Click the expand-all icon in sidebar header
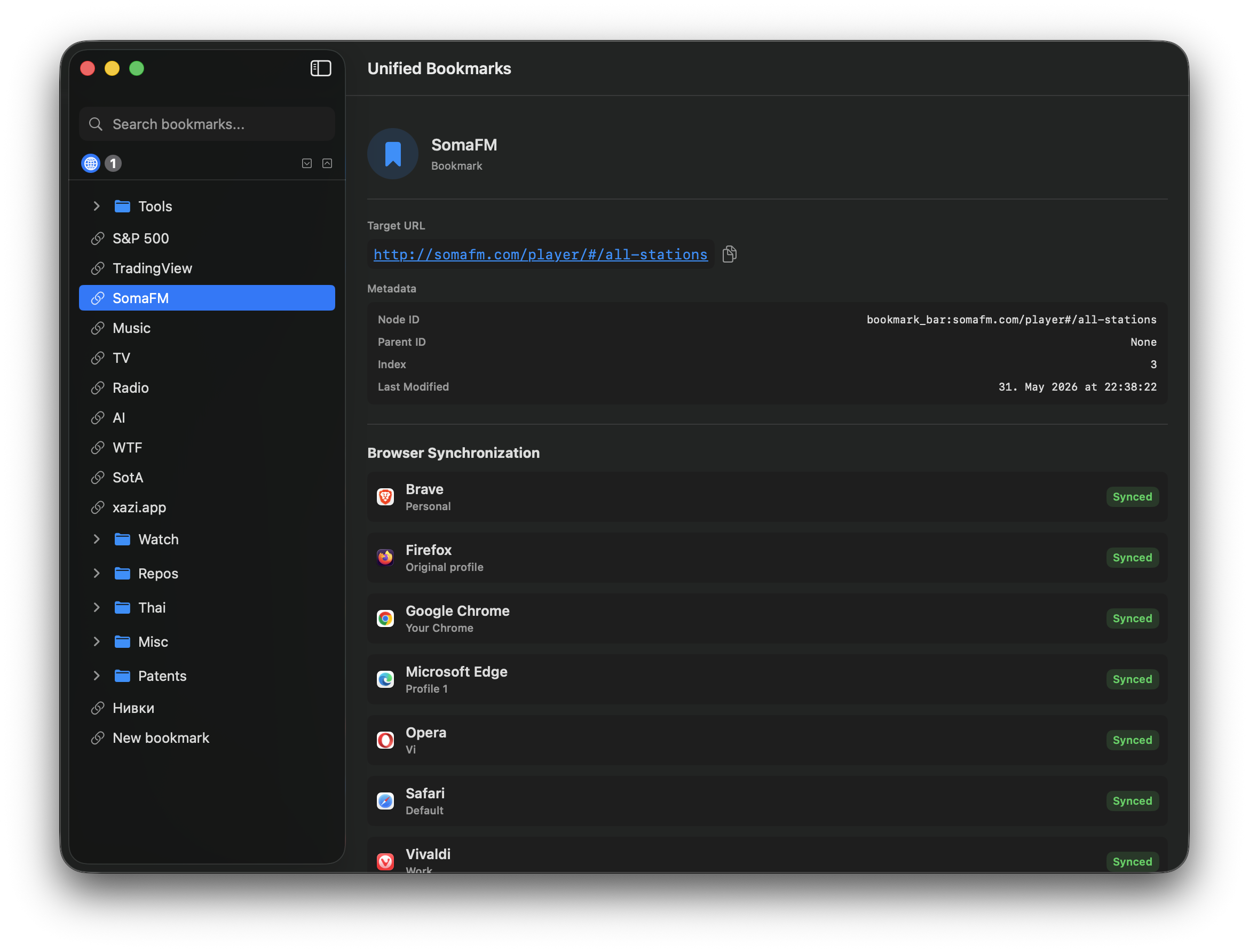Screen dimensions: 1249x952 point(307,164)
